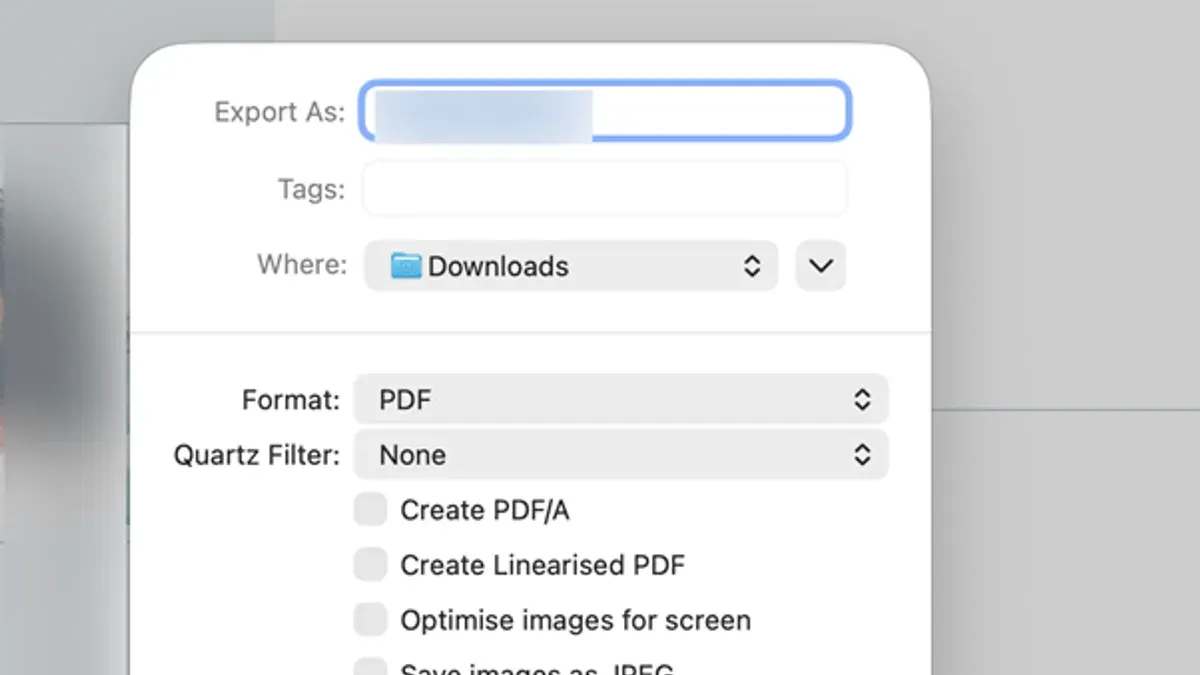The width and height of the screenshot is (1200, 675).
Task: Open the Quartz Filter dropdown showing None
Action: click(621, 455)
